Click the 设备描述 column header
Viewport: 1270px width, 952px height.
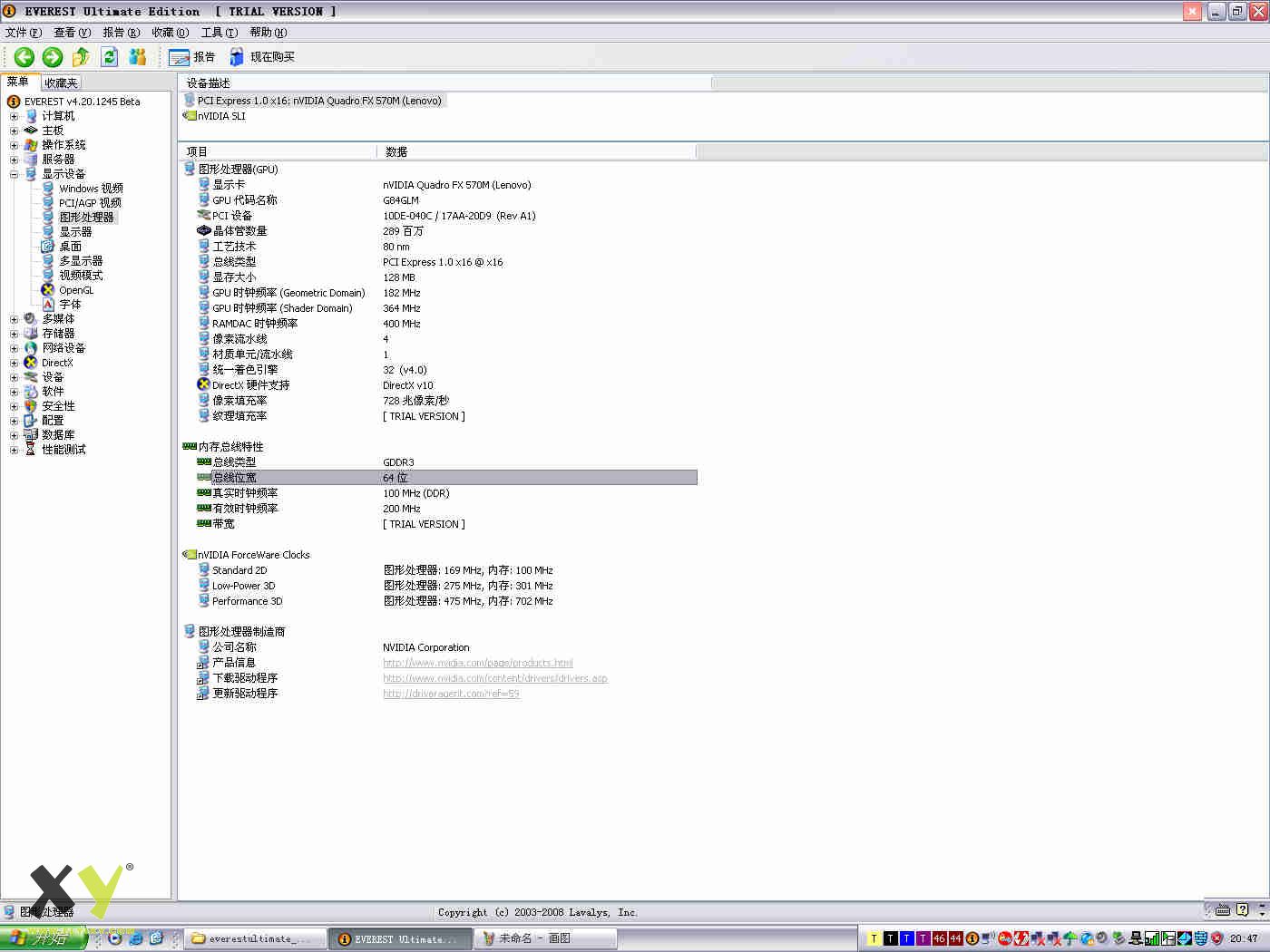point(444,83)
